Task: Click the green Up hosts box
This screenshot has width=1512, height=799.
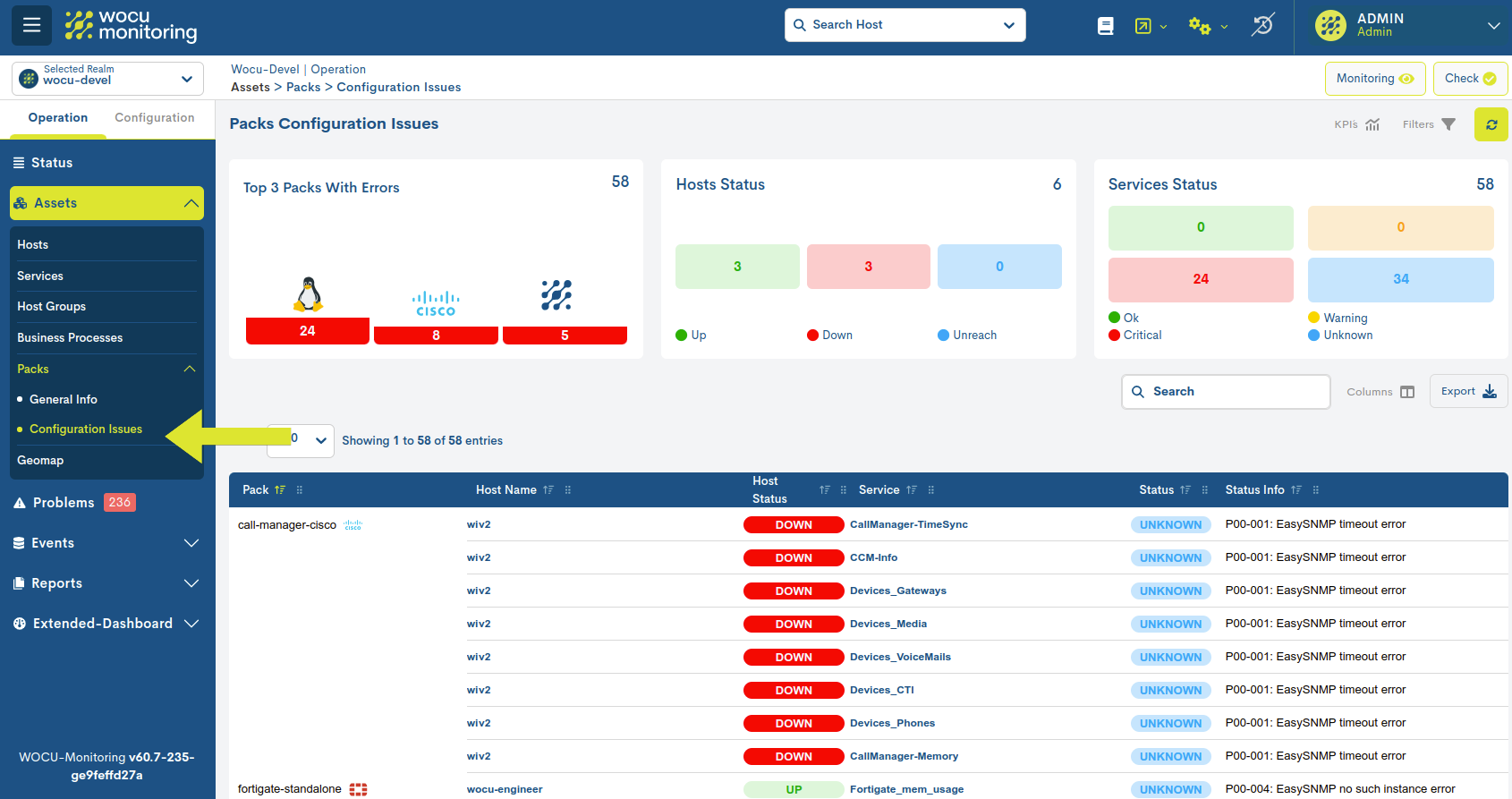Action: [737, 267]
